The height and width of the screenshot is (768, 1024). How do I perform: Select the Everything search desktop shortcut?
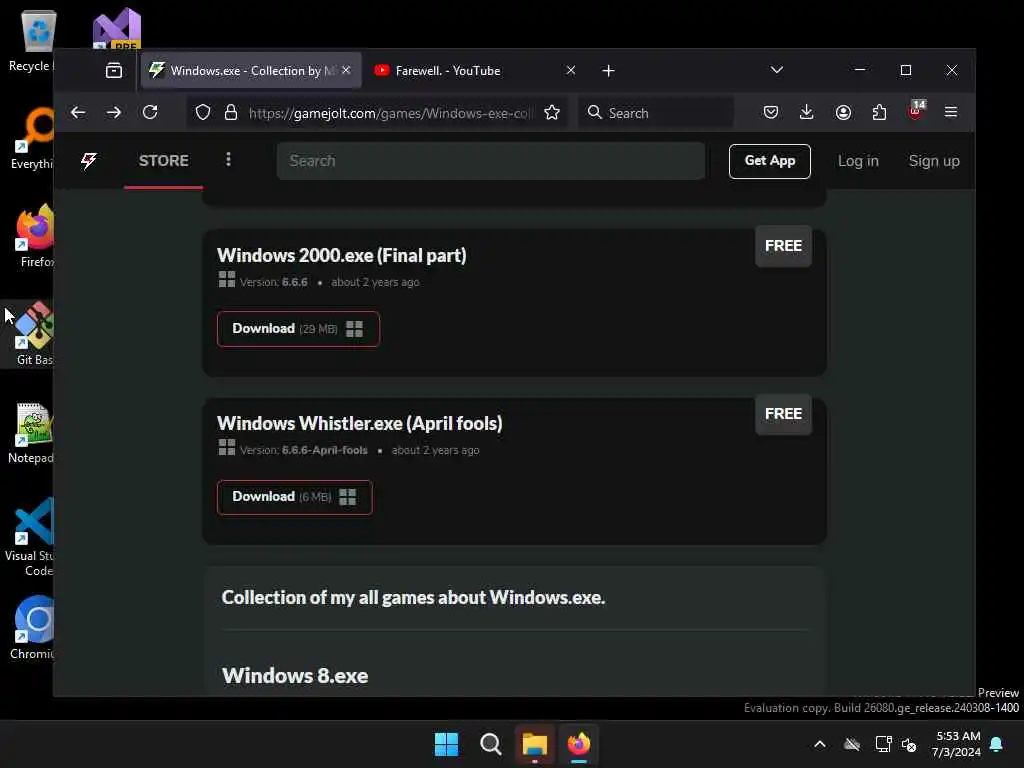pyautogui.click(x=33, y=139)
